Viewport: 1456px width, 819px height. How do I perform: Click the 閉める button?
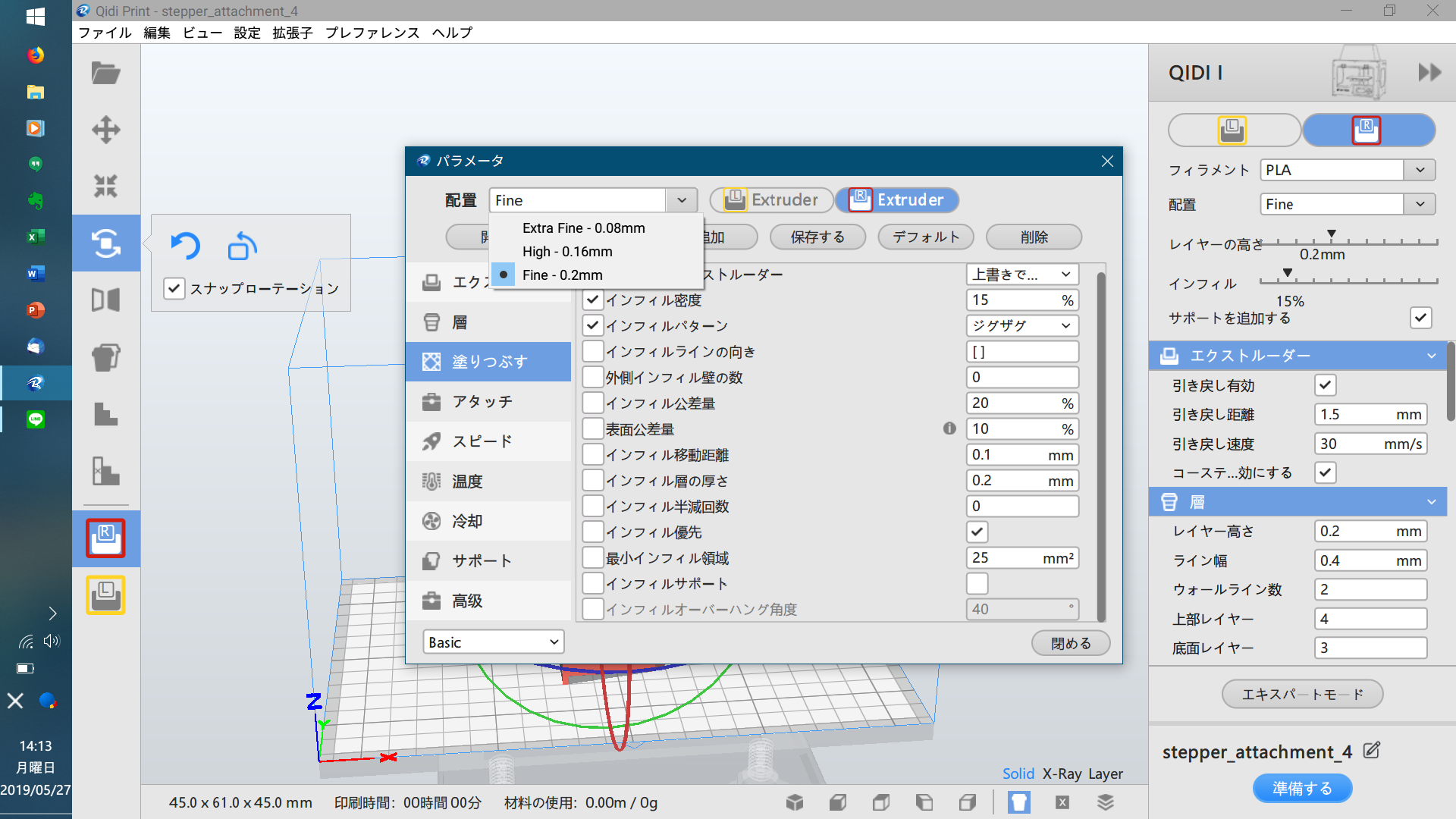pos(1070,643)
